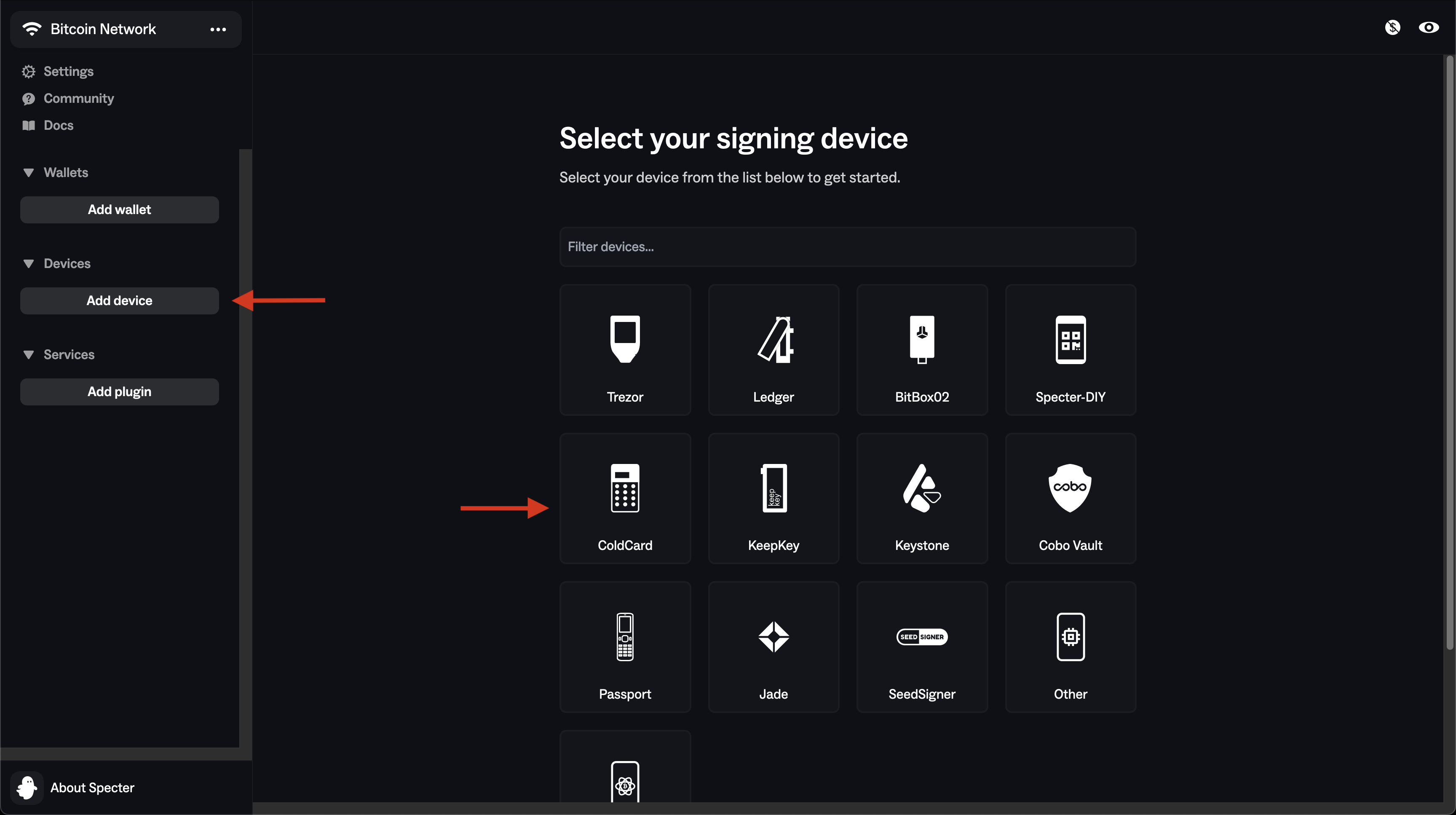Choose the Keystone device icon
Viewport: 1456px width, 815px height.
click(922, 488)
